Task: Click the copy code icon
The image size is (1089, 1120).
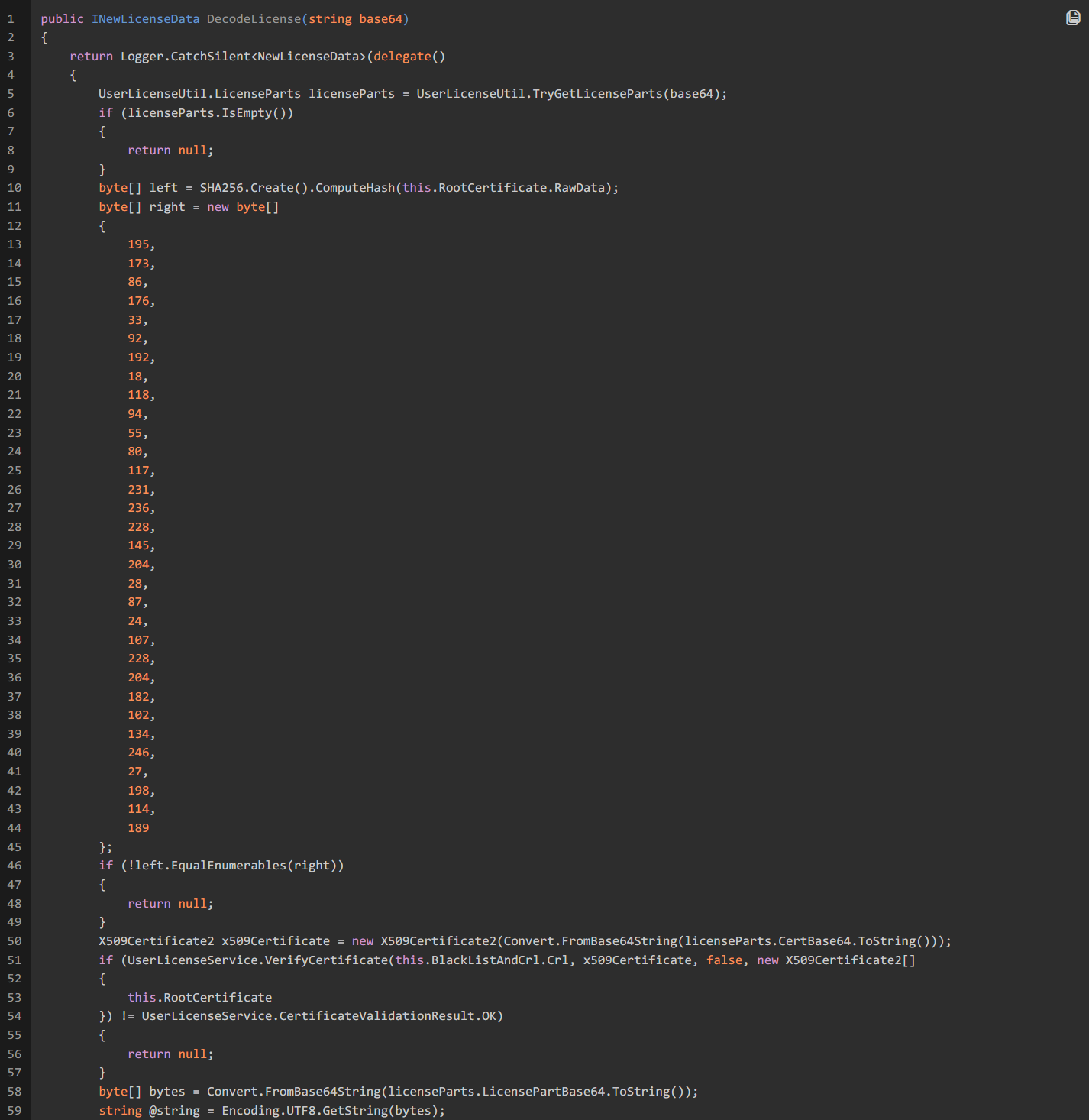Action: tap(1072, 18)
